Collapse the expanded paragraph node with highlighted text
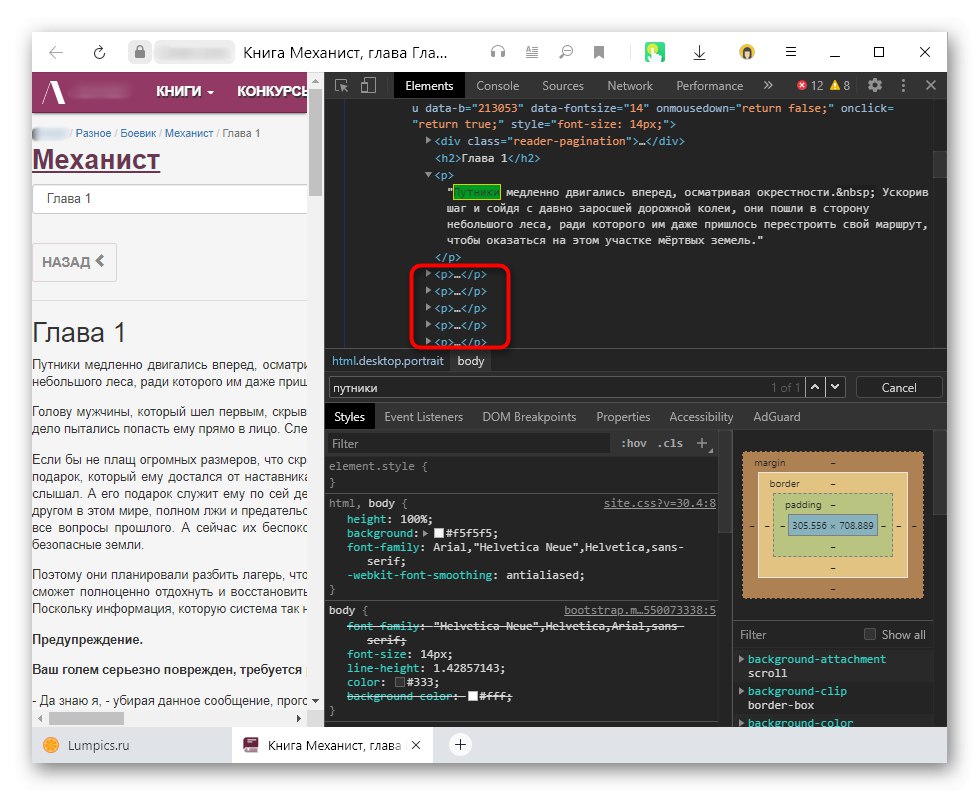Viewport: 980px width, 795px height. 429,175
